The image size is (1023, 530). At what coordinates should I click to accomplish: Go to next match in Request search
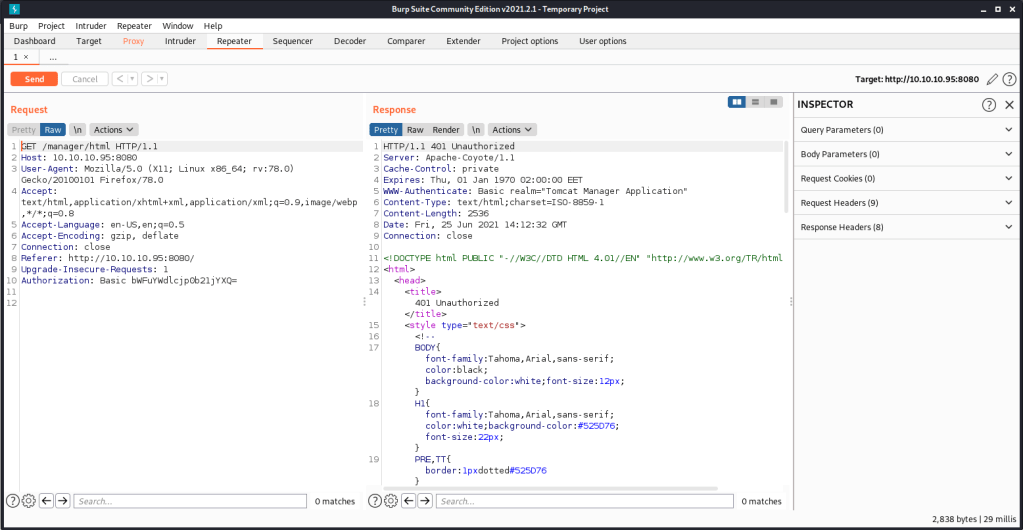point(62,501)
